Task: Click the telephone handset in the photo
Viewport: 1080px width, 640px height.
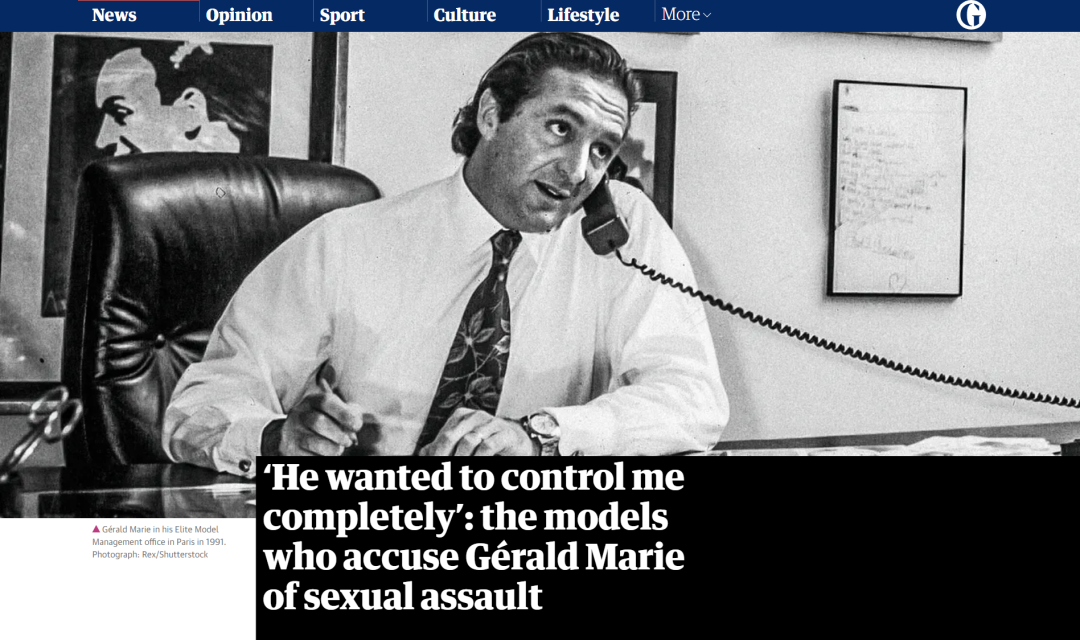Action: (x=605, y=217)
